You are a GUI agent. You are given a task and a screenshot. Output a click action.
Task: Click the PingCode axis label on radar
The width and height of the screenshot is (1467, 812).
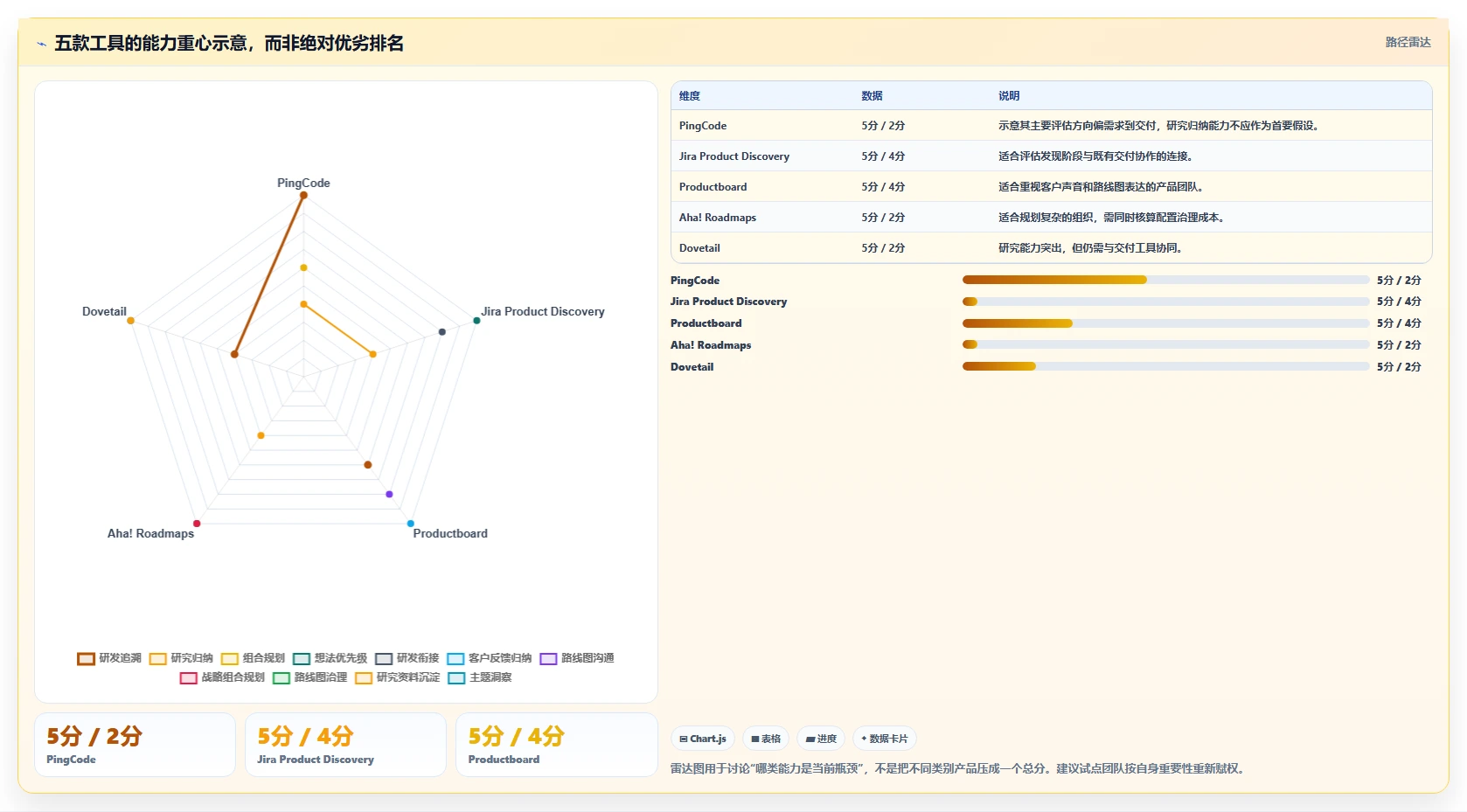(x=303, y=183)
